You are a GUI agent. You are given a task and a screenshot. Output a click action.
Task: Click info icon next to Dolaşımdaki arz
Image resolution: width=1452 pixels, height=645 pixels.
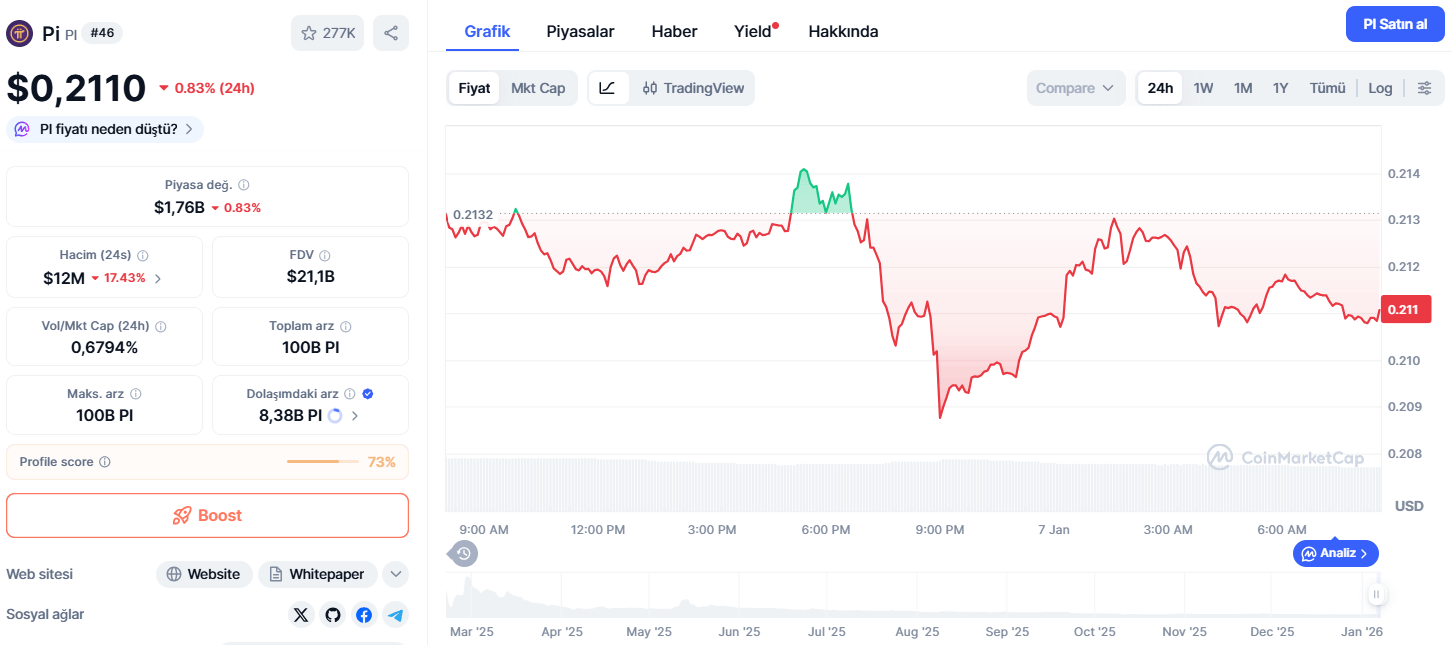pos(351,394)
